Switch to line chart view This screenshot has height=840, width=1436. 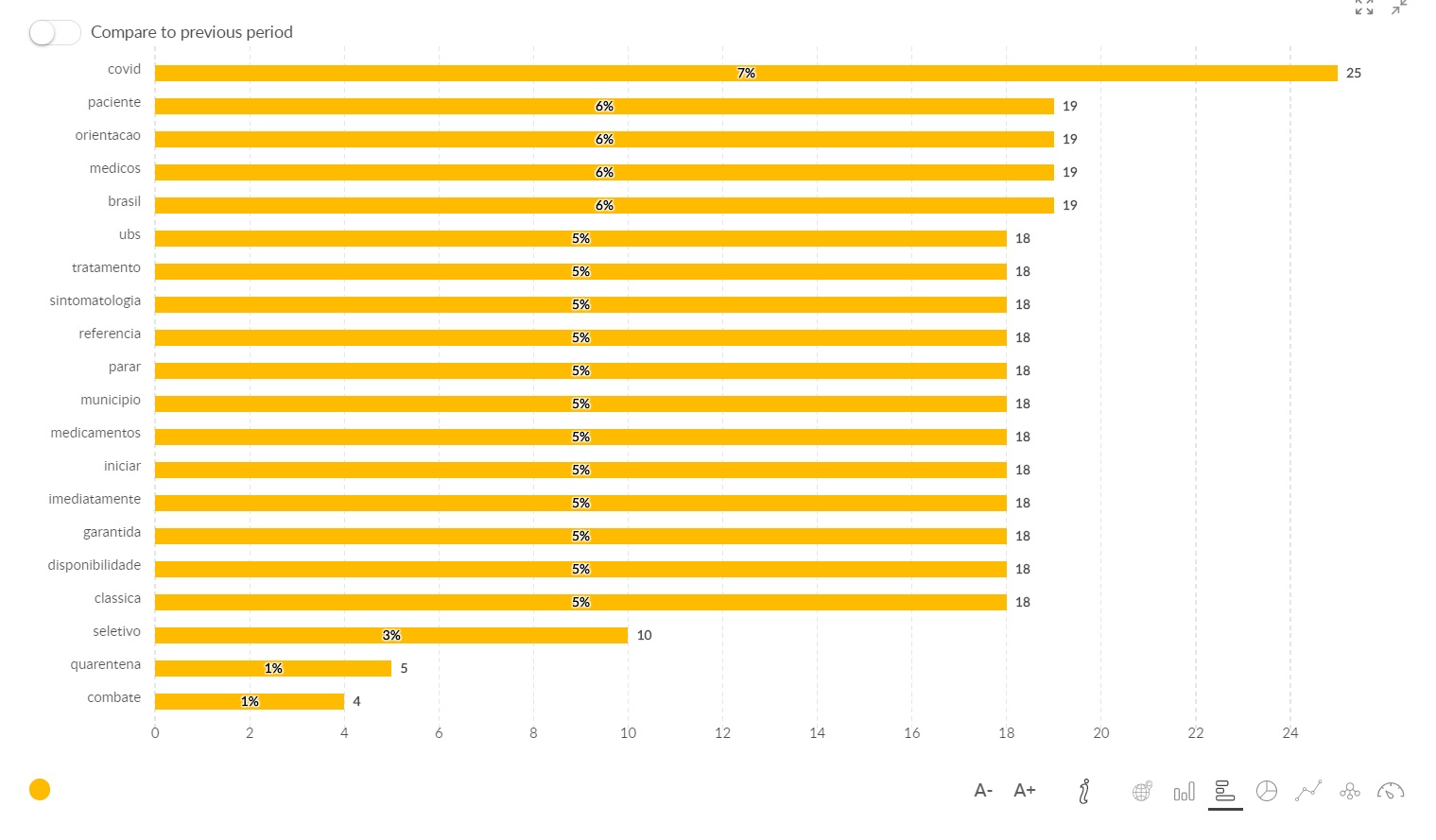click(x=1308, y=791)
